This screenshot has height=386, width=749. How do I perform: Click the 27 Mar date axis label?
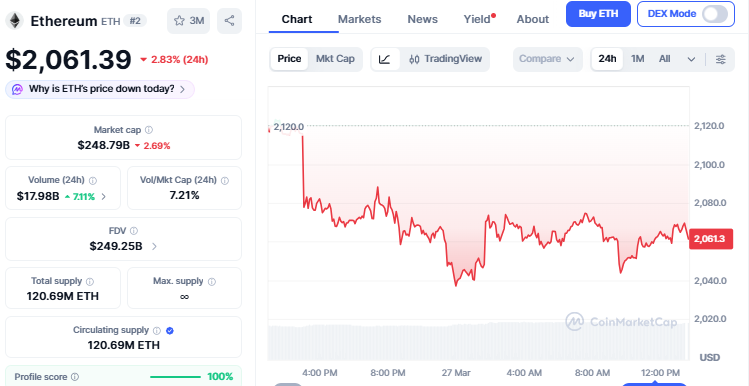456,373
